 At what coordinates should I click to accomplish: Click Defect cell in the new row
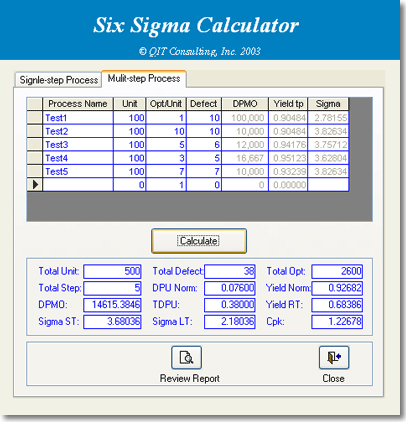(x=204, y=185)
